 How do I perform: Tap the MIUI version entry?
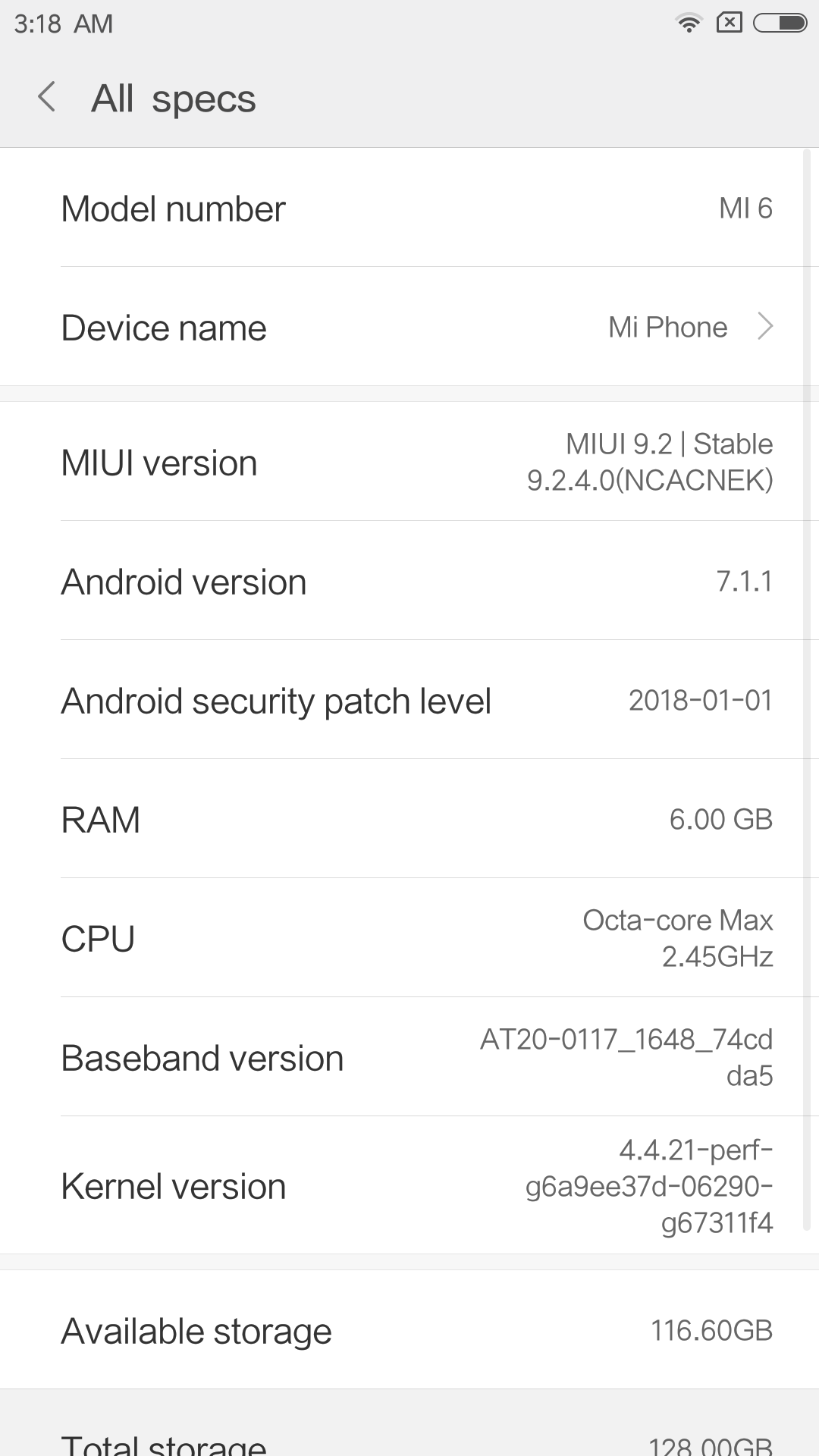click(x=409, y=463)
